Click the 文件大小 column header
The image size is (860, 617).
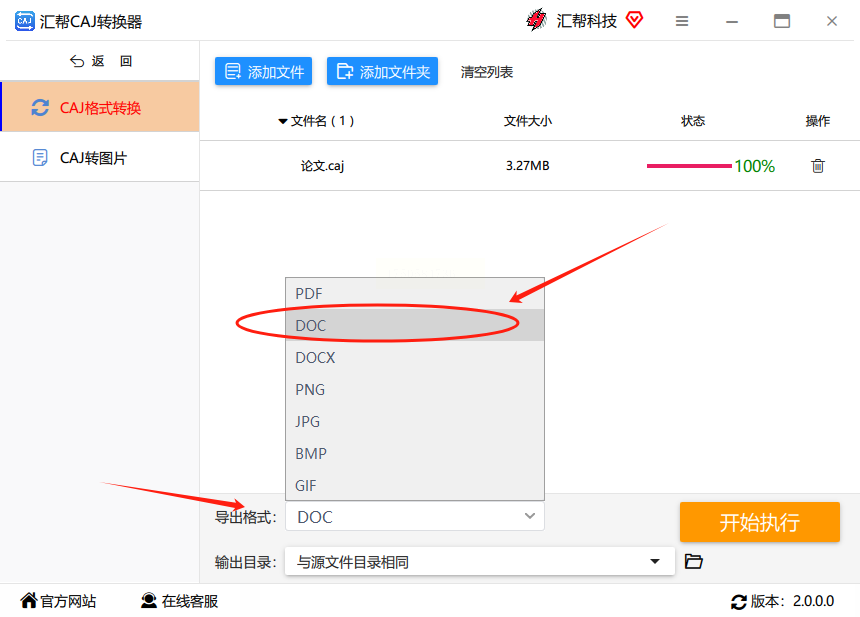point(528,121)
